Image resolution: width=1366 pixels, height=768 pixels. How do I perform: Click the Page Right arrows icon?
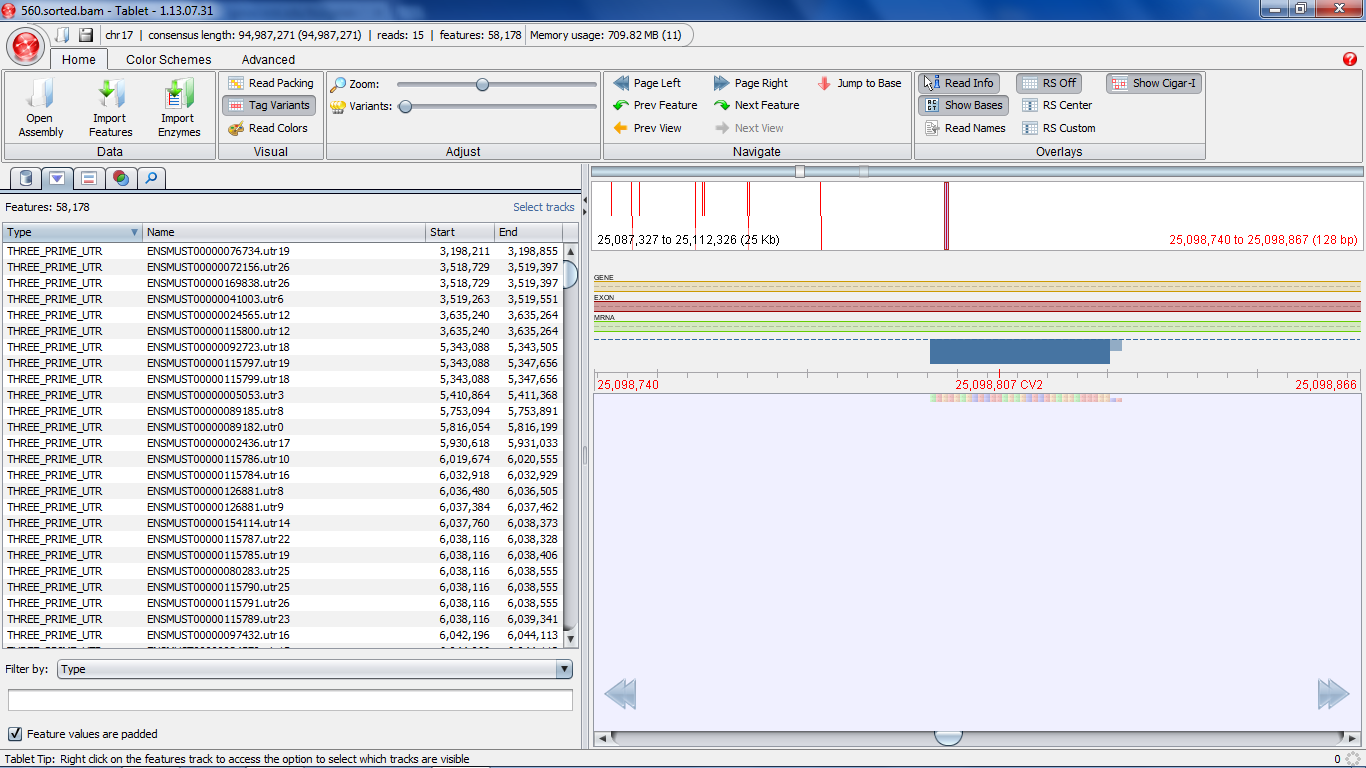tap(722, 83)
